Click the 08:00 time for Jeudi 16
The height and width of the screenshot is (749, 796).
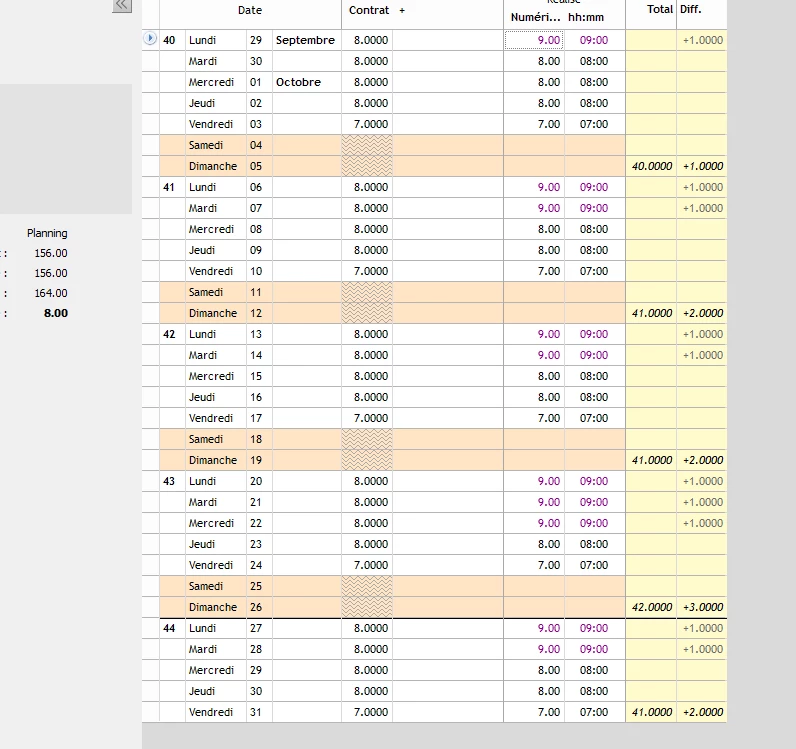[594, 397]
